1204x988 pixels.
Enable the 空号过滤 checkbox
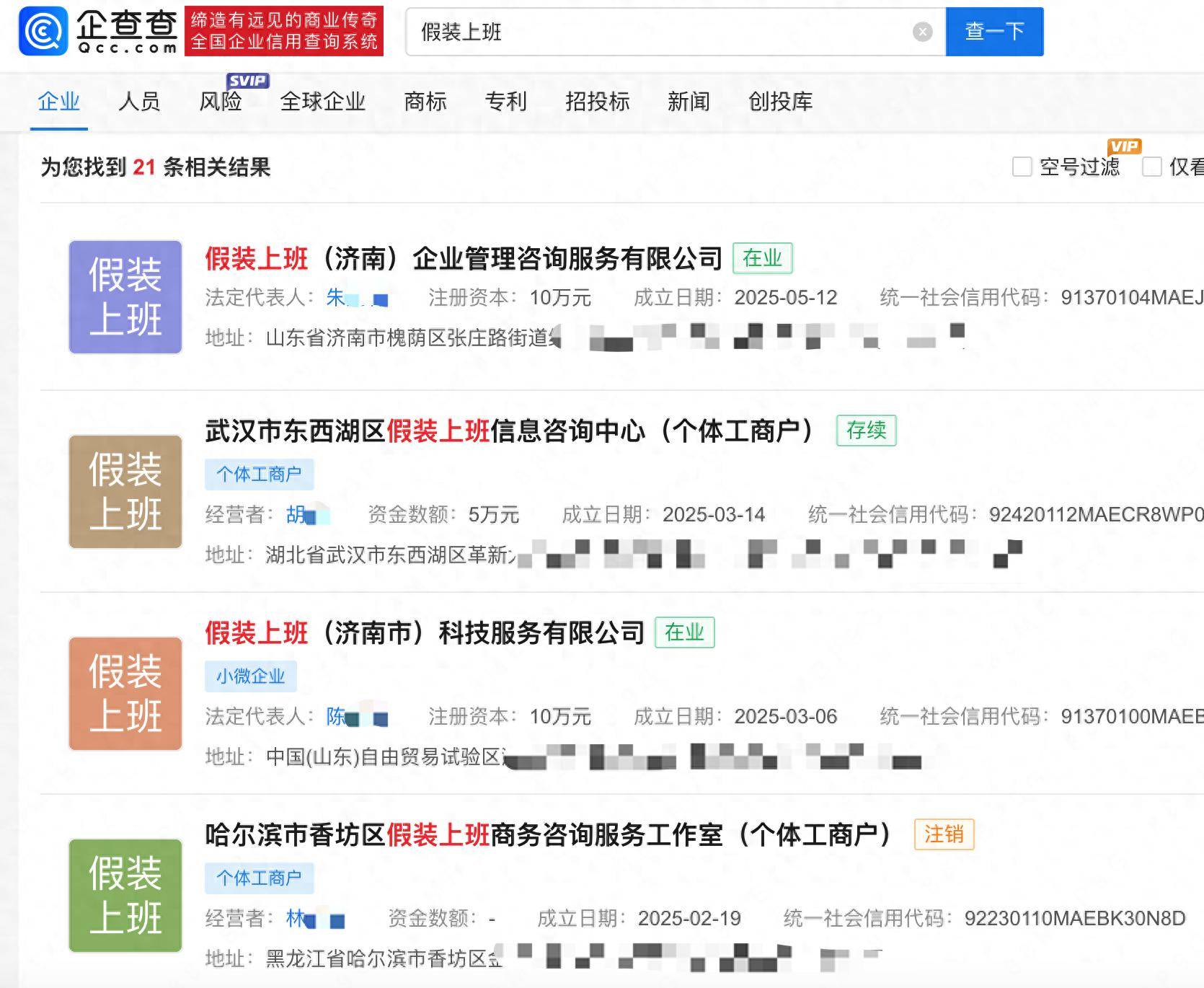pos(1021,167)
